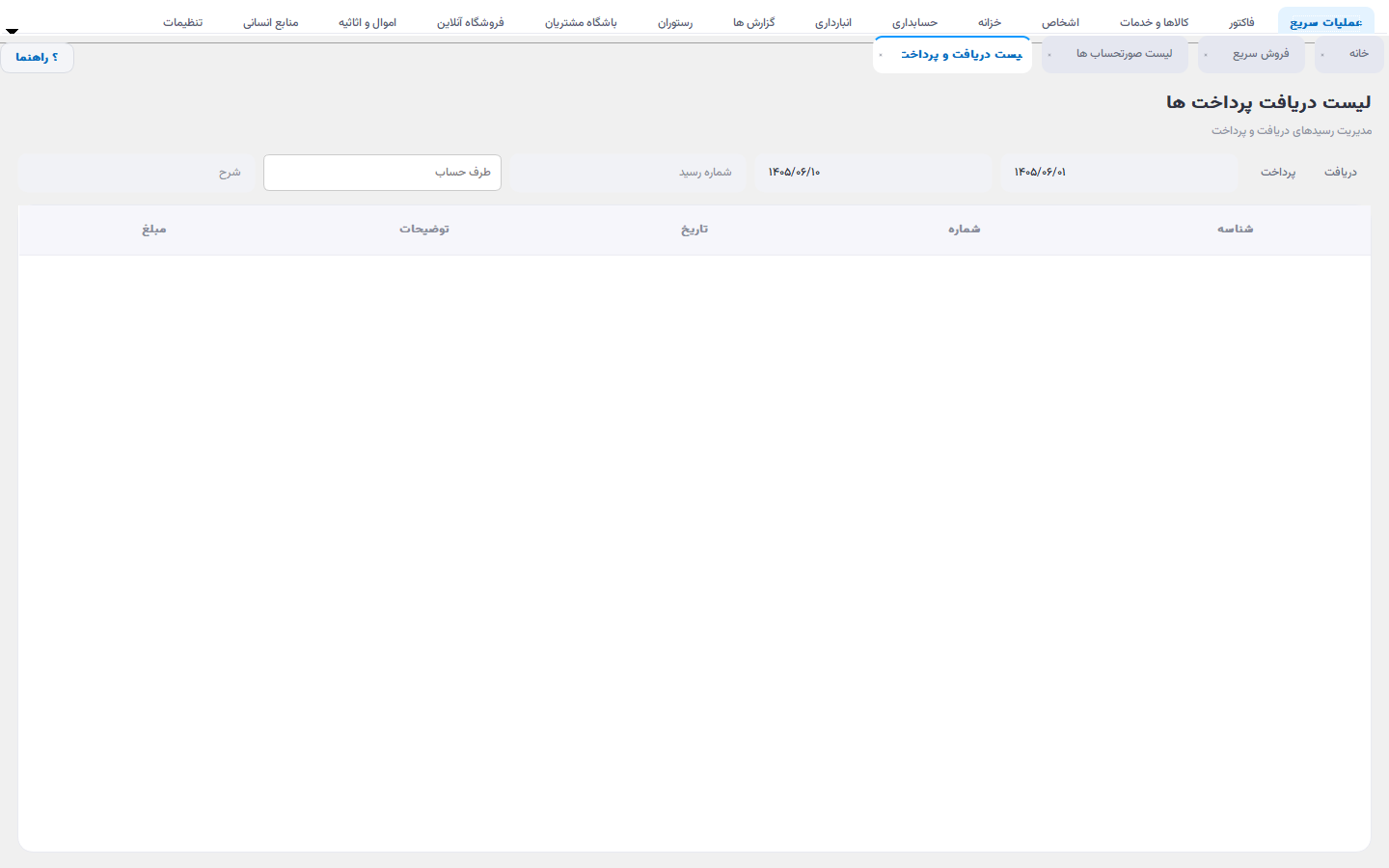Sort by the تاریخ column header

tap(694, 230)
